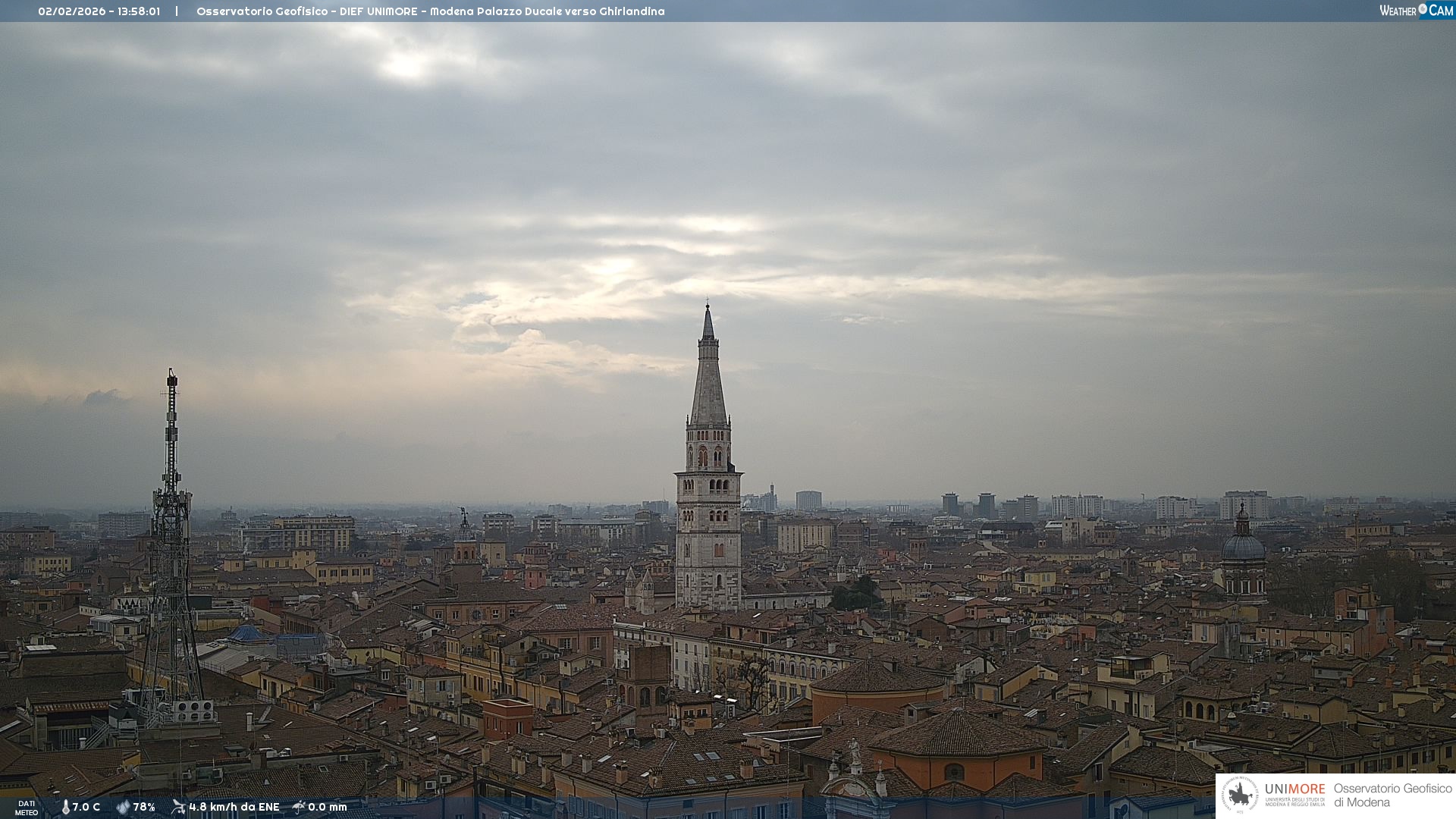Image resolution: width=1456 pixels, height=819 pixels.
Task: Click the date and time stamp
Action: tap(99, 11)
